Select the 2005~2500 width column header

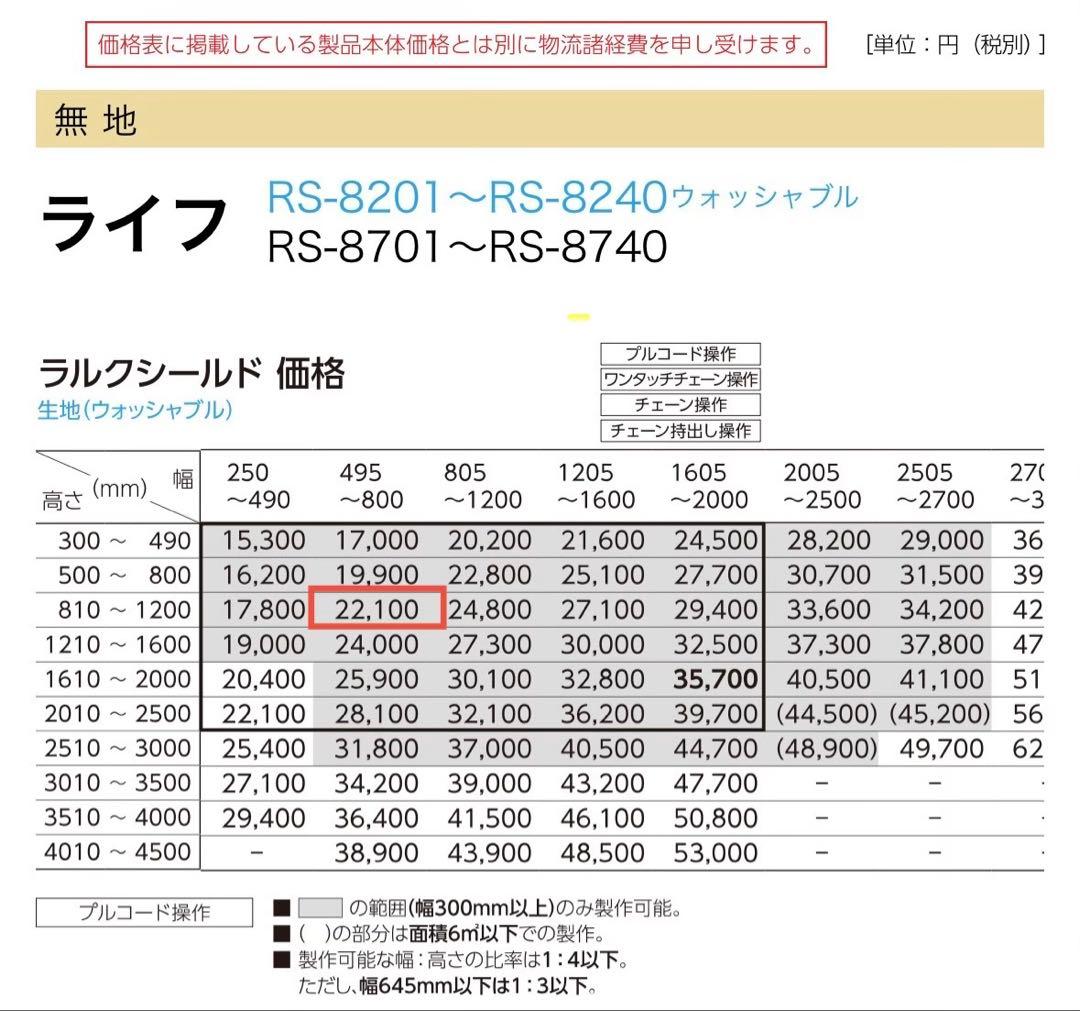[x=822, y=486]
